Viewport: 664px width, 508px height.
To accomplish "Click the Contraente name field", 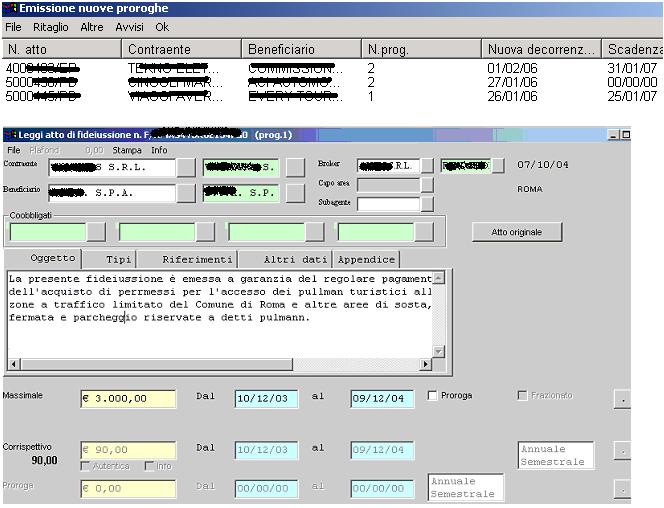I will point(112,168).
